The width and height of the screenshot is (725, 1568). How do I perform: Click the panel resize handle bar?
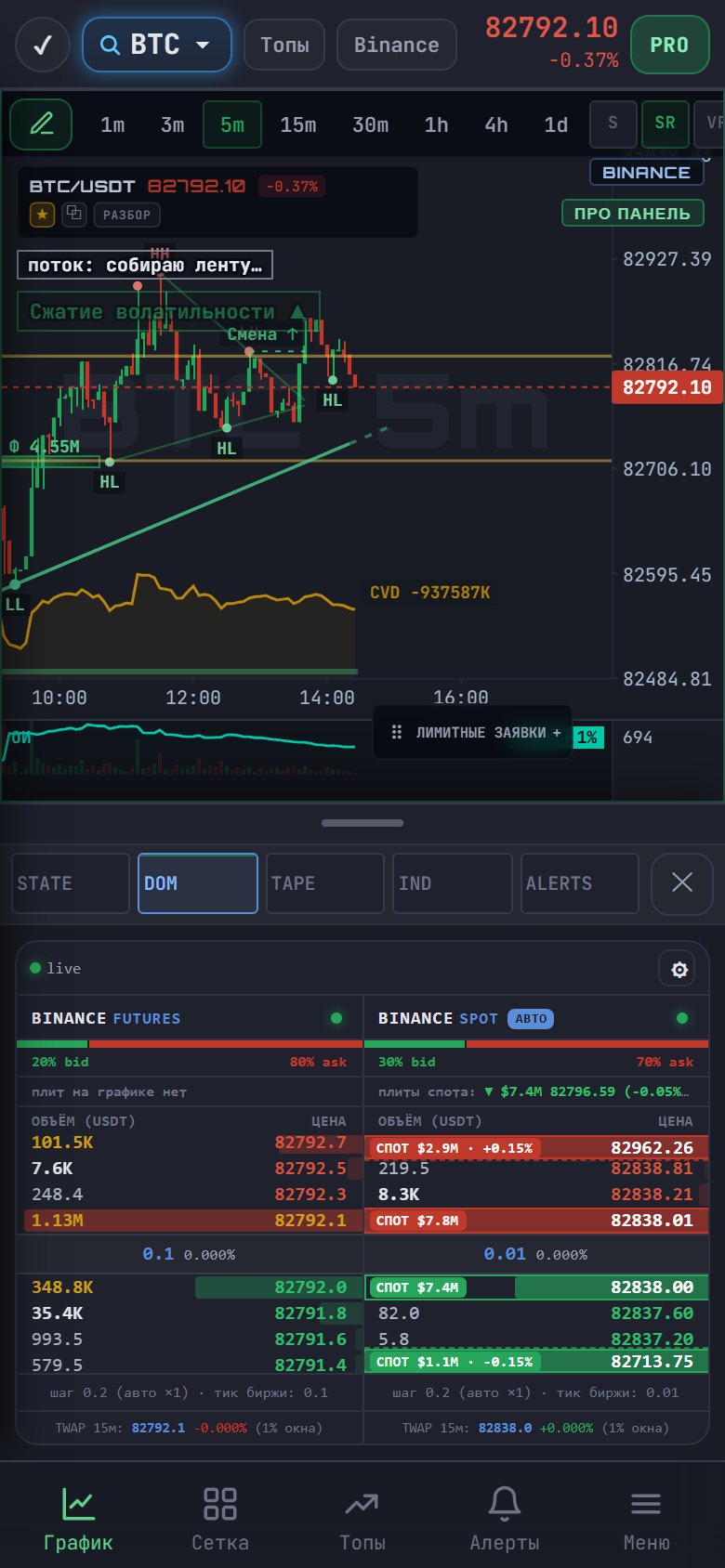coord(362,823)
